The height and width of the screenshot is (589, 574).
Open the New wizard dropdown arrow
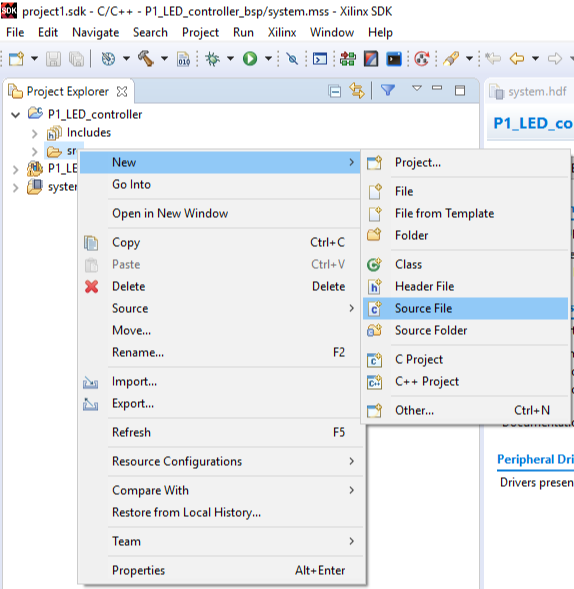pyautogui.click(x=34, y=59)
